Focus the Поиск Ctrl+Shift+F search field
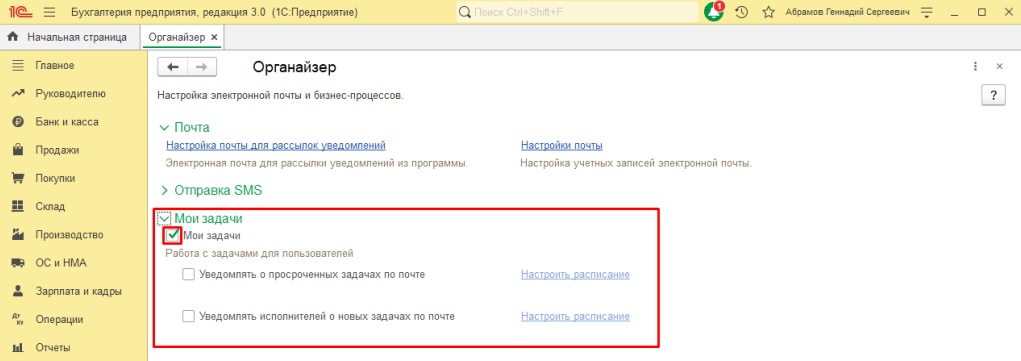Screen dimensions: 1021x361 click(576, 12)
